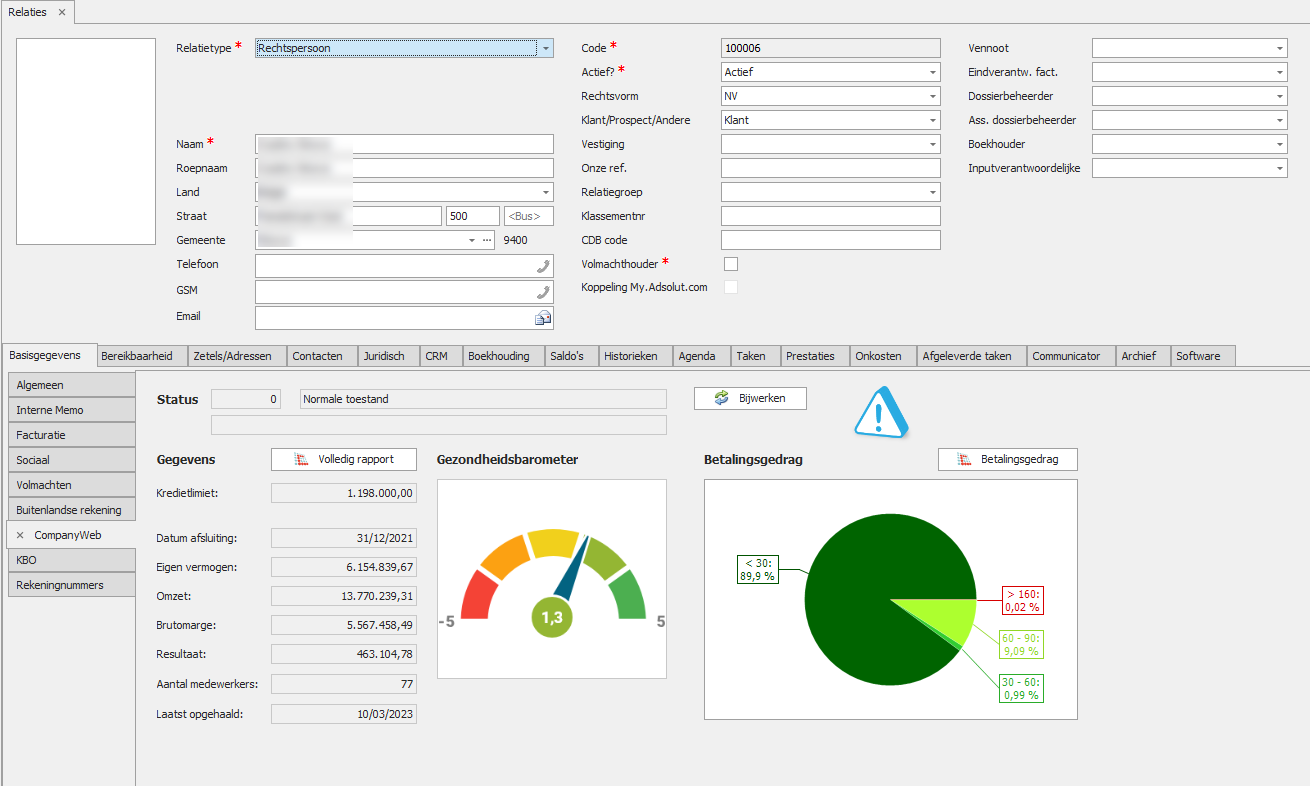Click the phone icon in Telefoon field

[x=543, y=265]
